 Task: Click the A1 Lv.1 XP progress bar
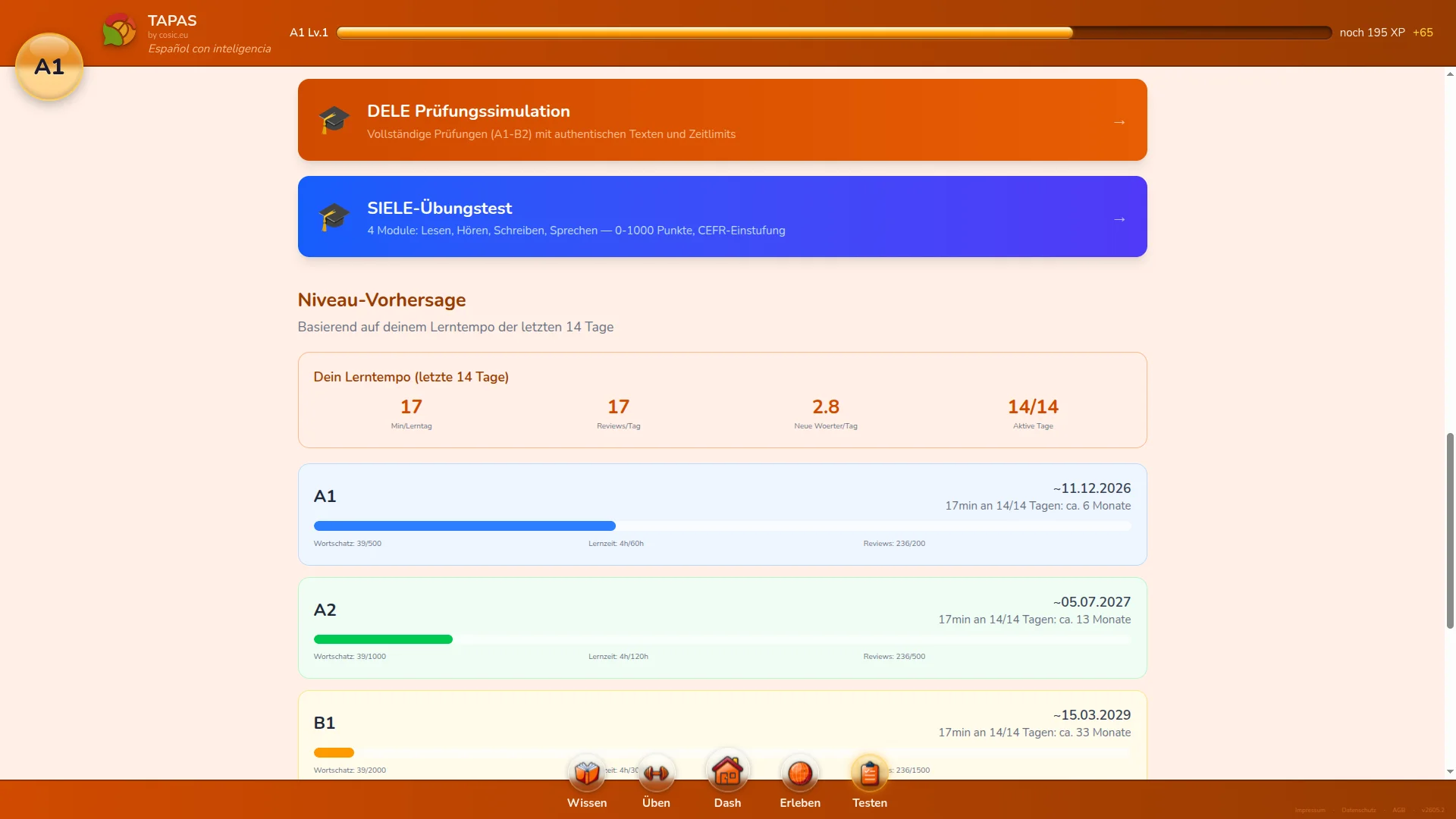833,33
